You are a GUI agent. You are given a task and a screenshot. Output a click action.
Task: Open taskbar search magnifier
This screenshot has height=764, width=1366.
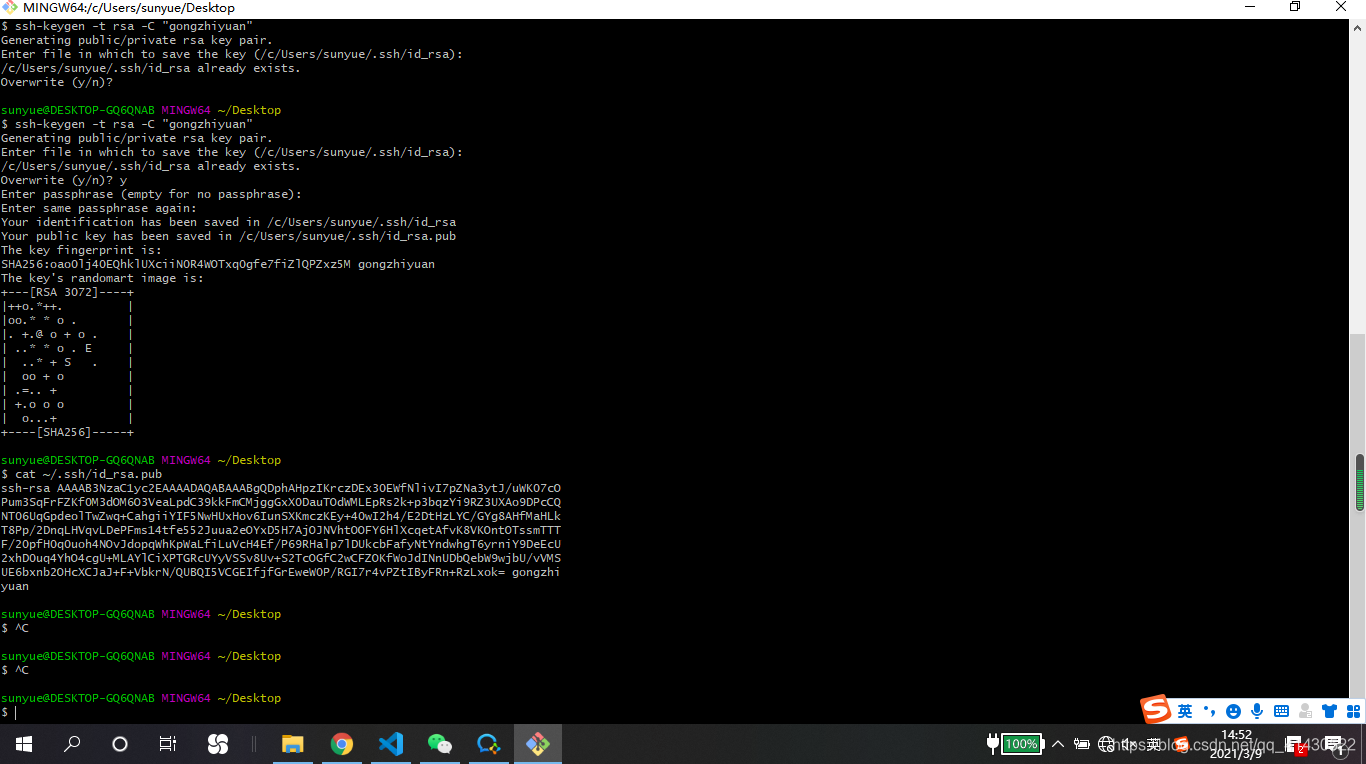click(x=72, y=744)
